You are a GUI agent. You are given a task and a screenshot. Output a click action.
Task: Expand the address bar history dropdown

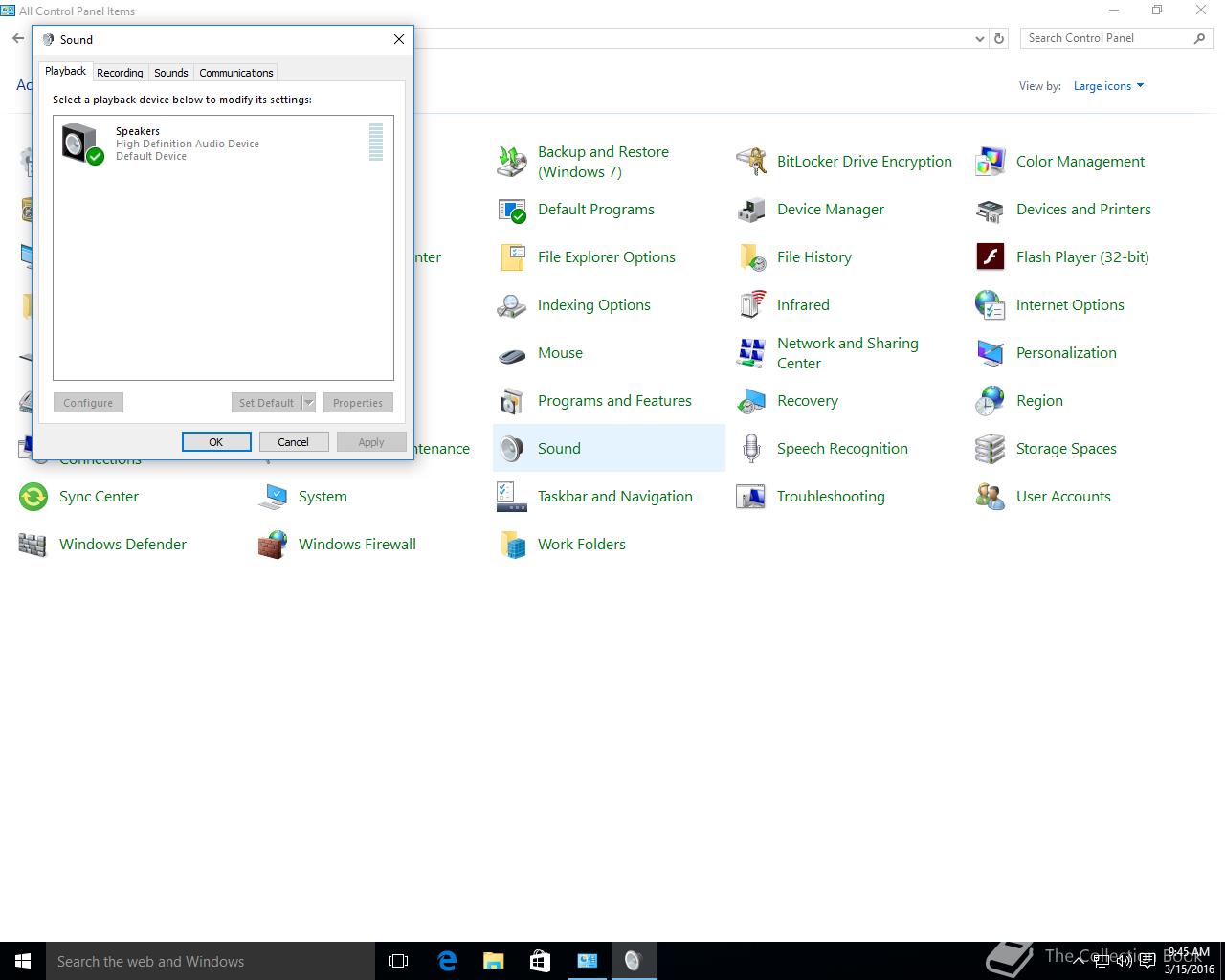[979, 38]
